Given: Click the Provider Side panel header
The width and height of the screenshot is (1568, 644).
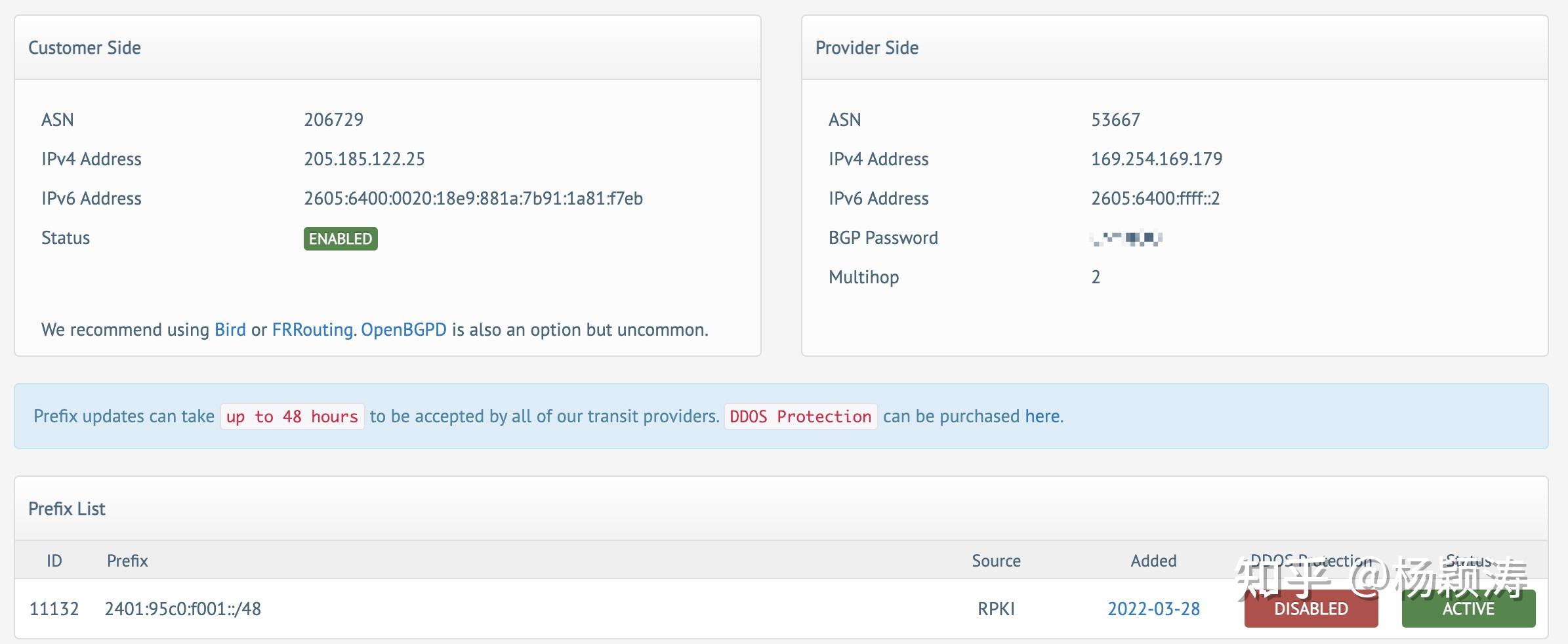Looking at the screenshot, I should tap(867, 48).
